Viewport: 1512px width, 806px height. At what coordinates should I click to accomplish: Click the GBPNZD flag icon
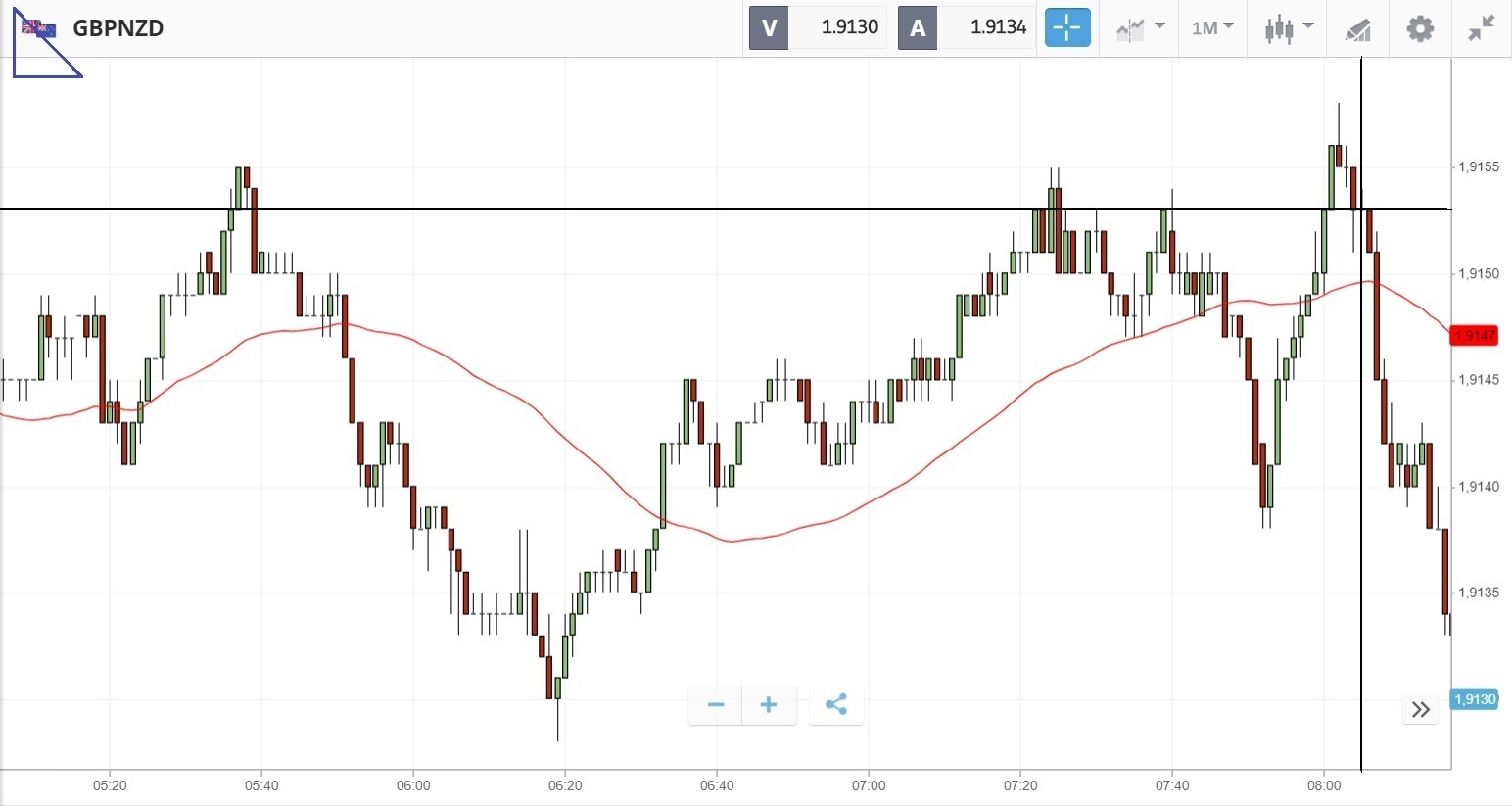pos(39,28)
